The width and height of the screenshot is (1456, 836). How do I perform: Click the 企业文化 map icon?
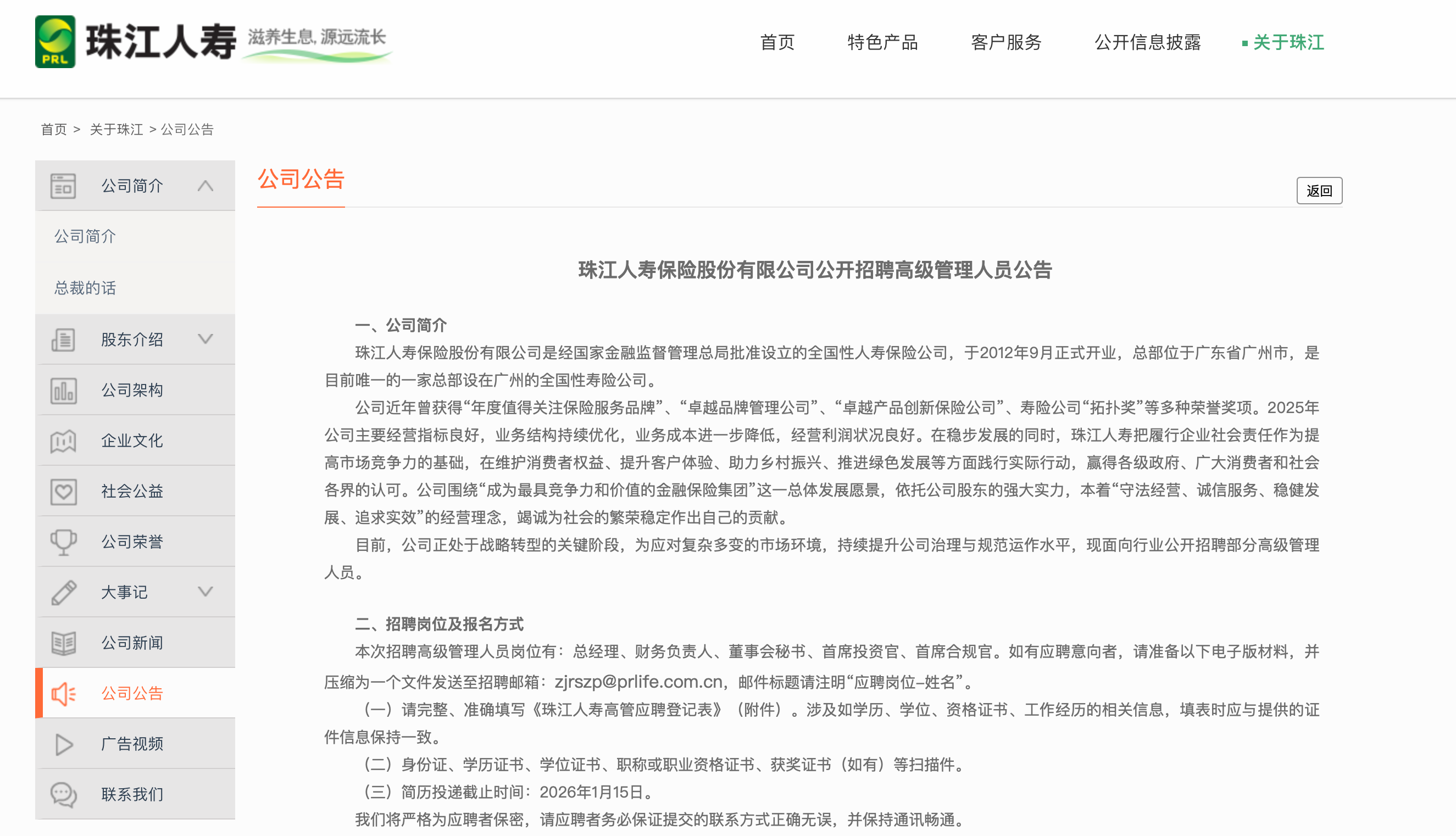tap(63, 441)
